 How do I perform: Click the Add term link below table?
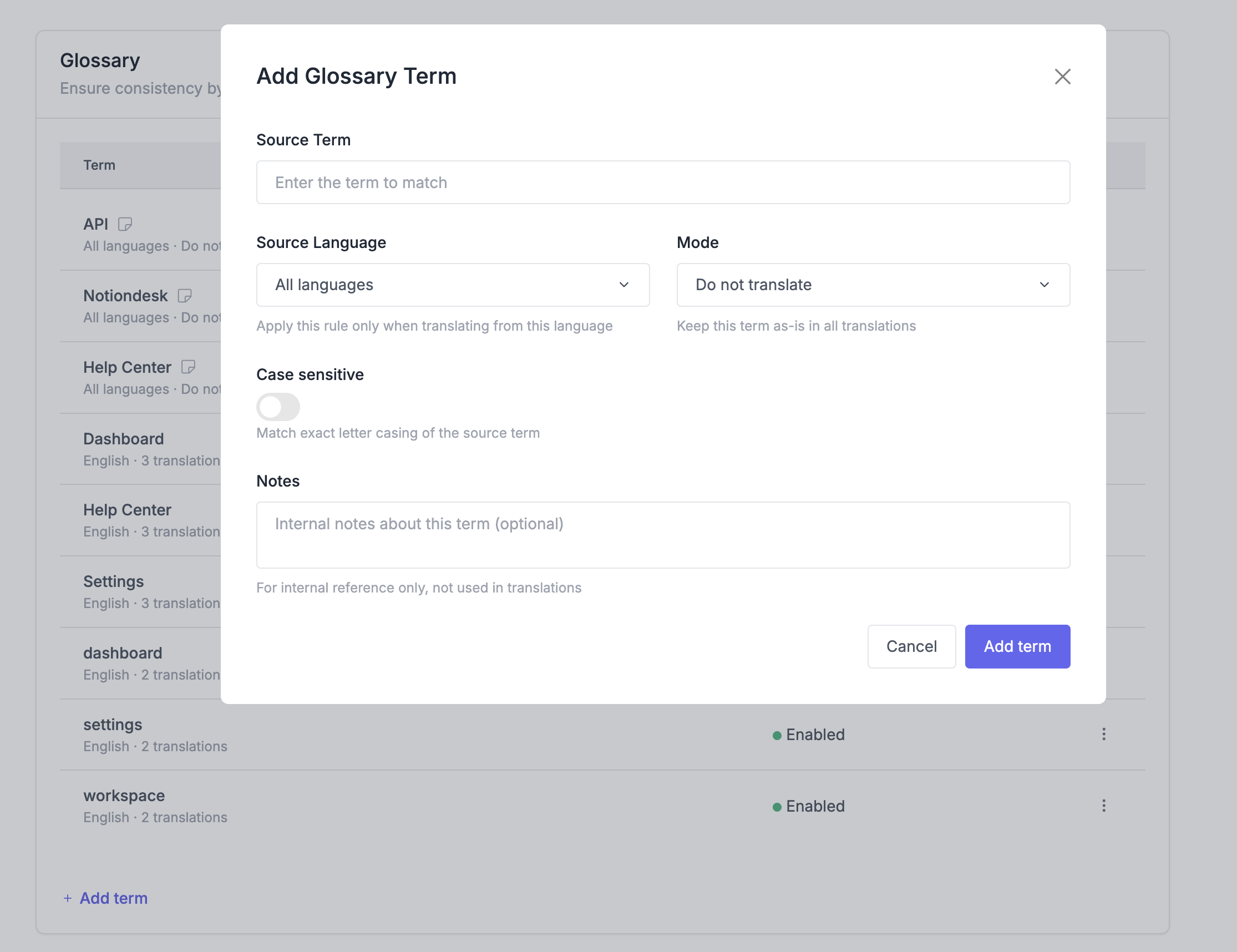click(x=113, y=898)
